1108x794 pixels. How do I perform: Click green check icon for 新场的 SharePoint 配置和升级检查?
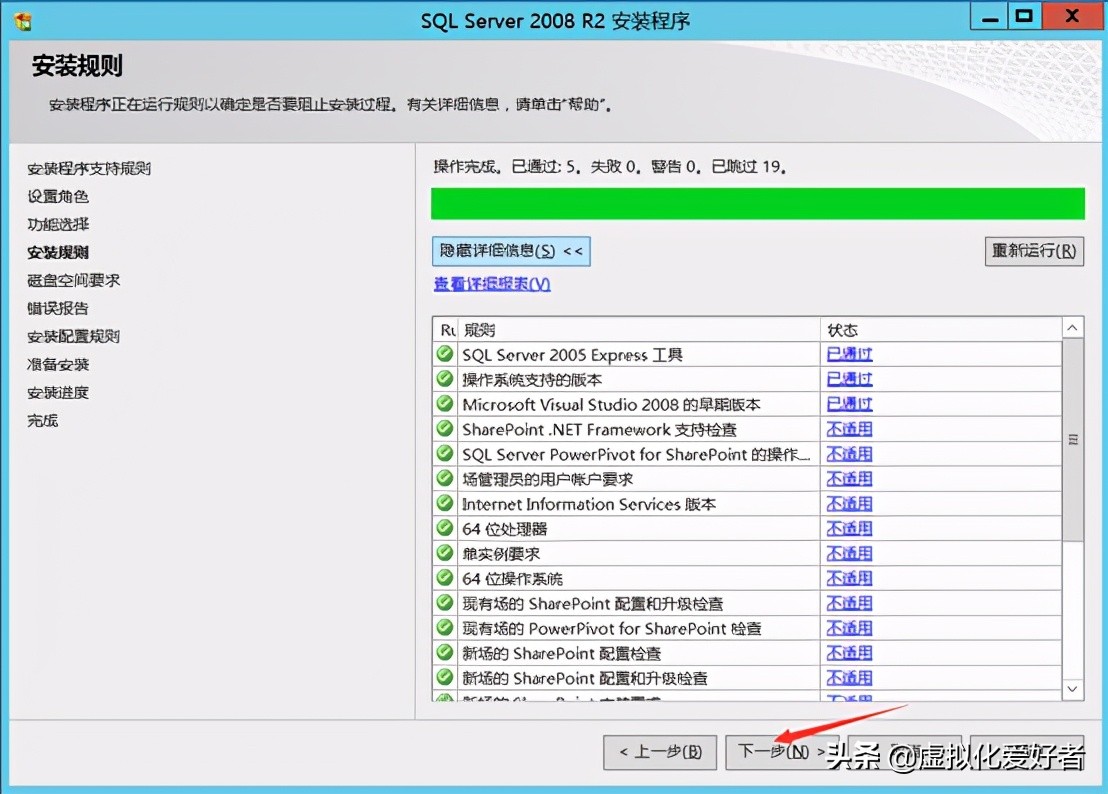[x=444, y=677]
